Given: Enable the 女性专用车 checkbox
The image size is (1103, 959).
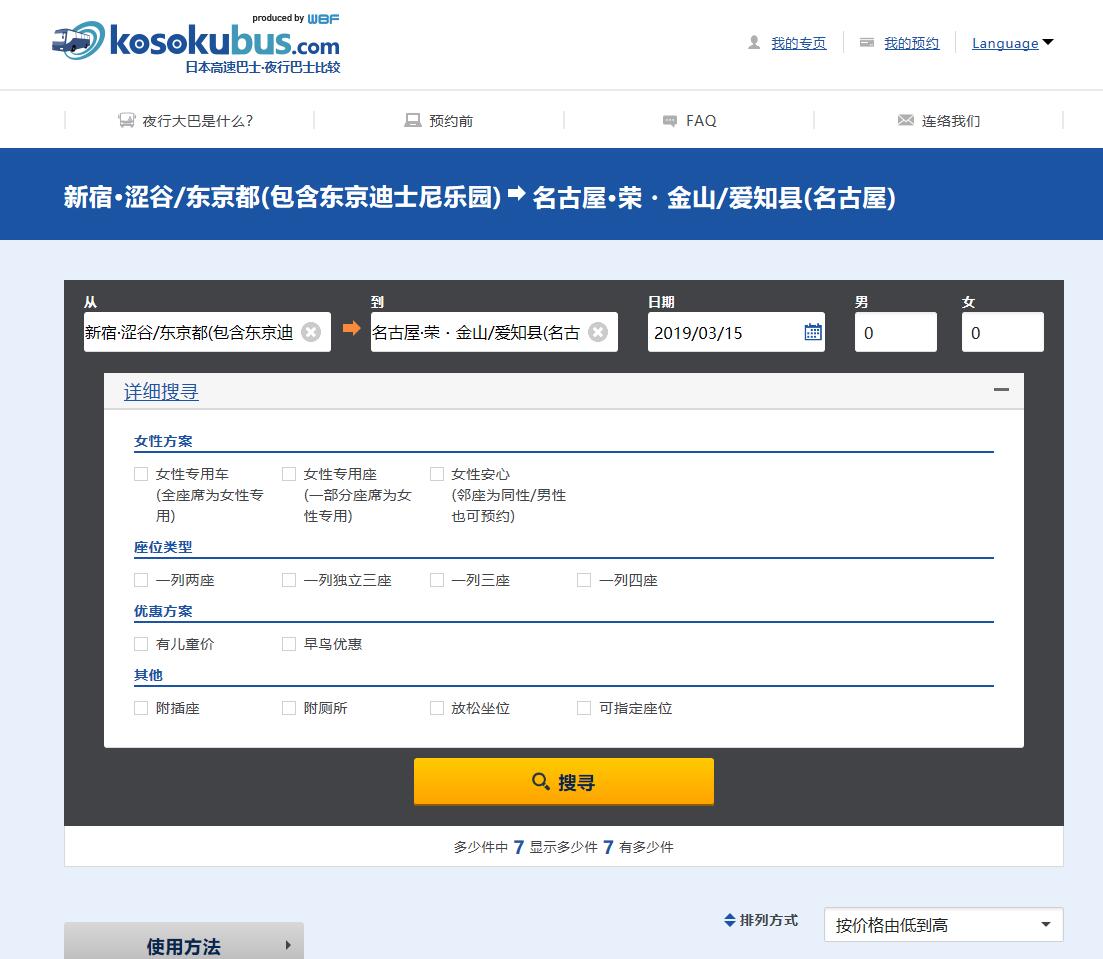Looking at the screenshot, I should (x=141, y=473).
